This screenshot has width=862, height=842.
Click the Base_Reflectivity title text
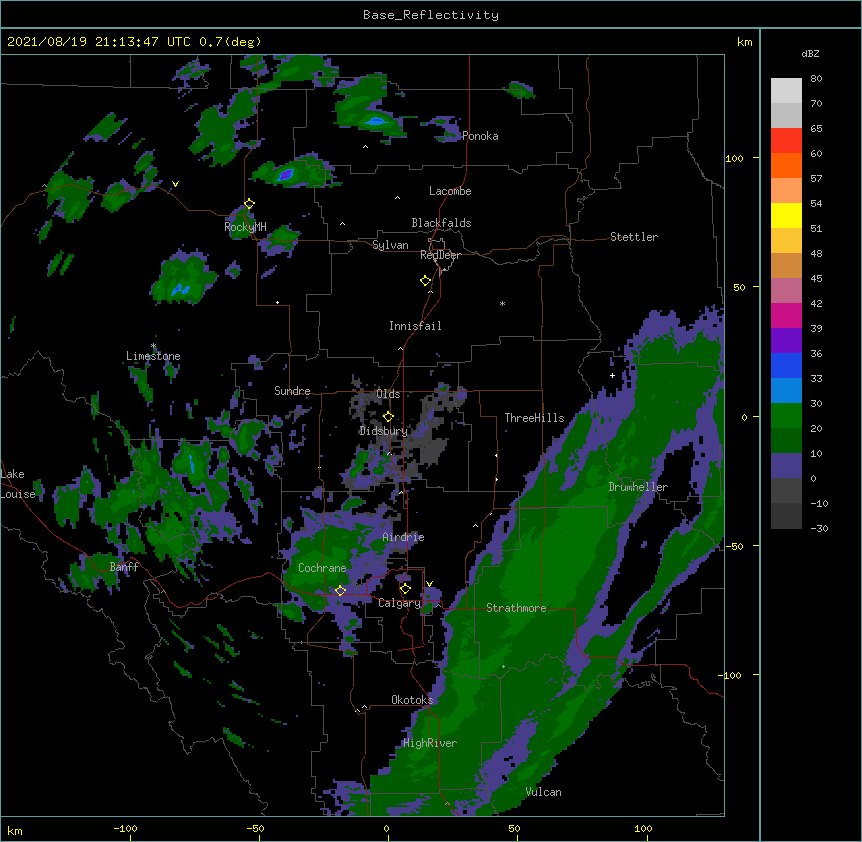[x=431, y=15]
